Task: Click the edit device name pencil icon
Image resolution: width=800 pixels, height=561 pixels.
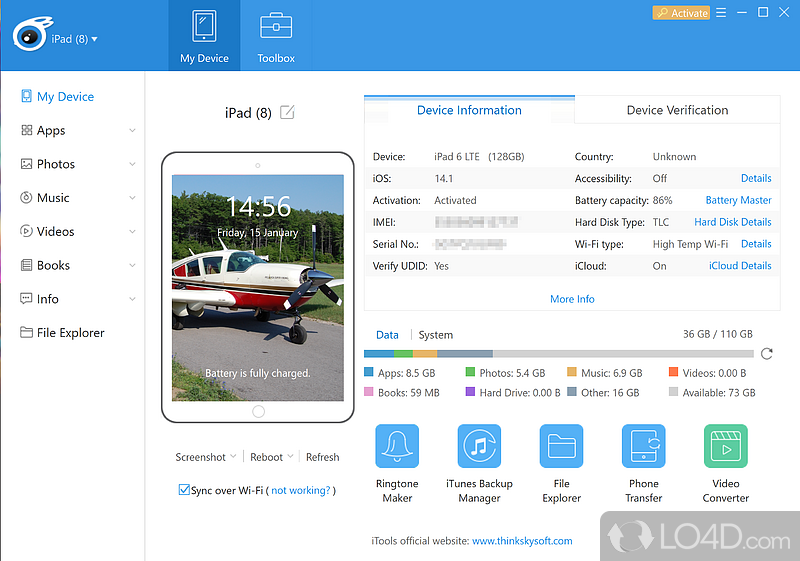Action: coord(287,112)
